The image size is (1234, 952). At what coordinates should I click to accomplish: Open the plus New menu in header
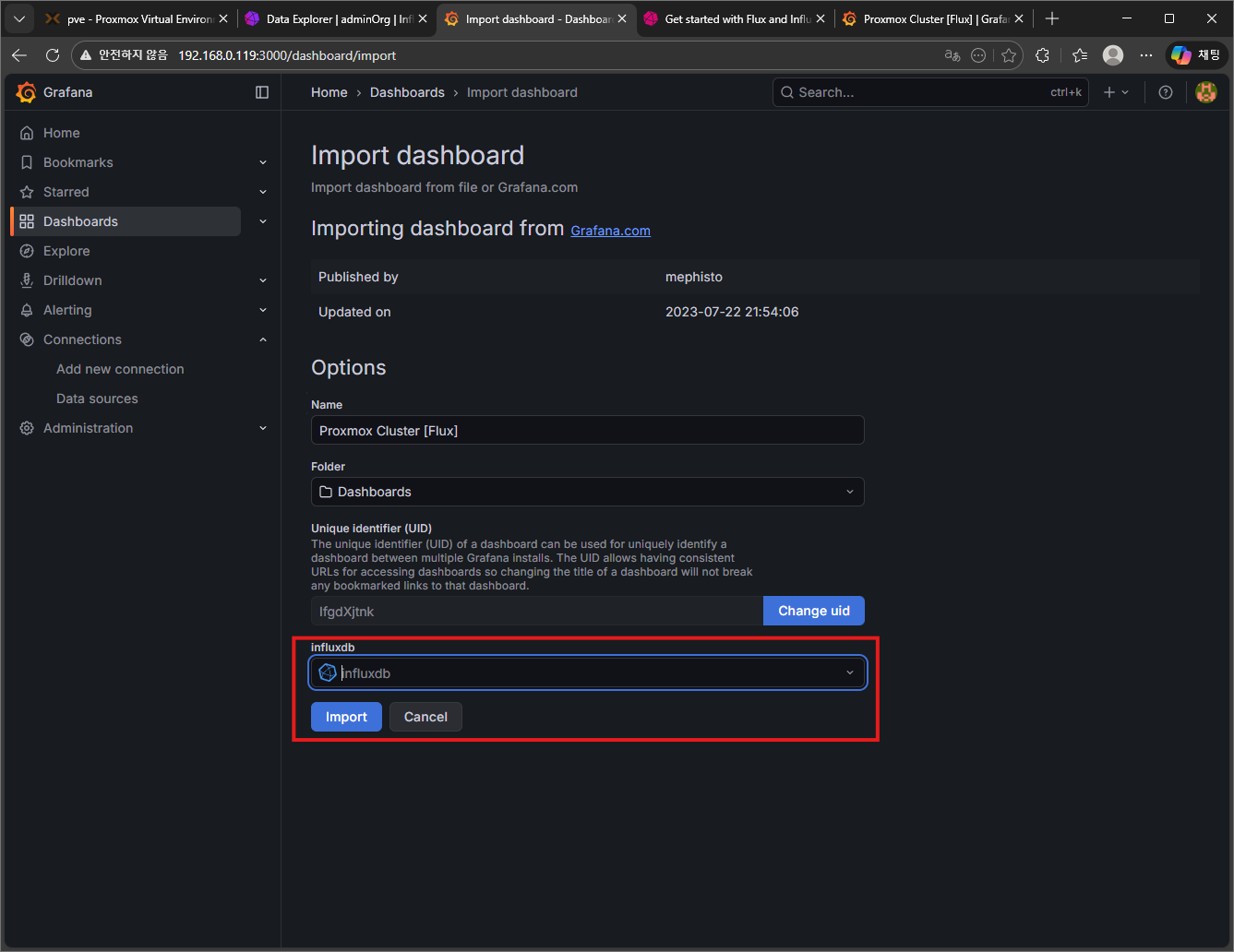[x=1116, y=92]
